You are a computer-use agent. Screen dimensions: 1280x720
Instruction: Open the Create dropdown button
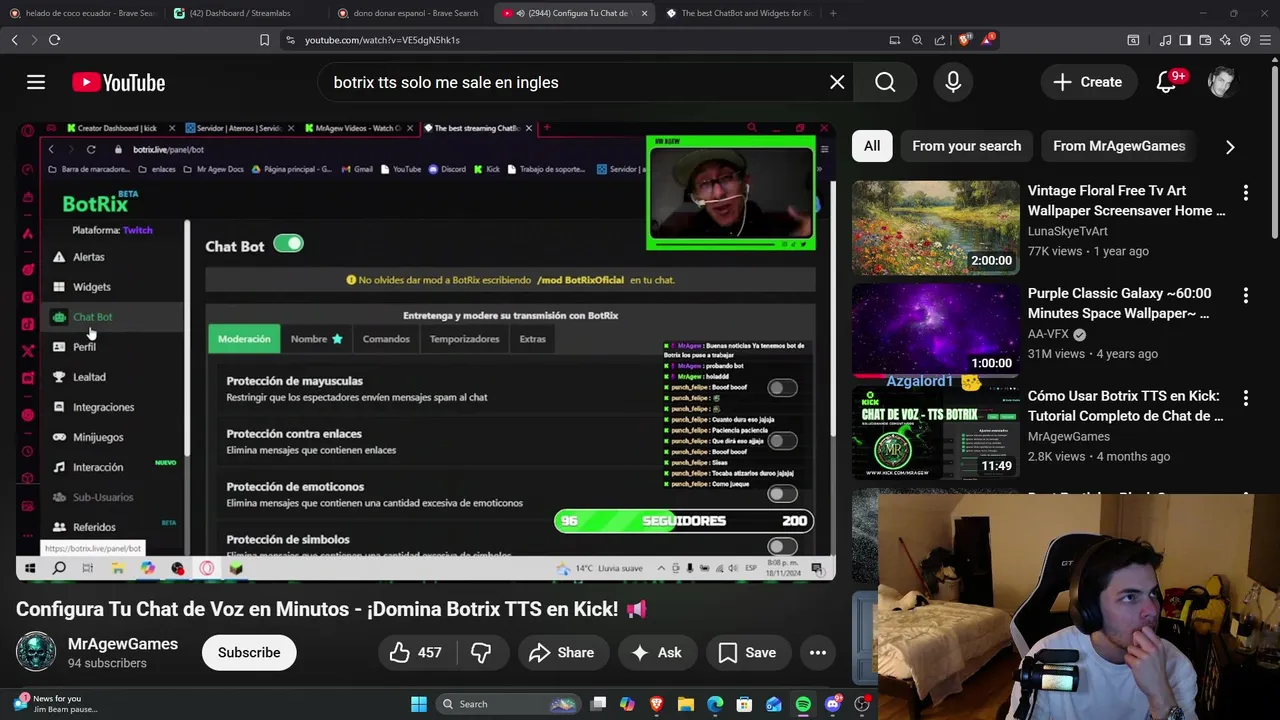click(x=1087, y=82)
